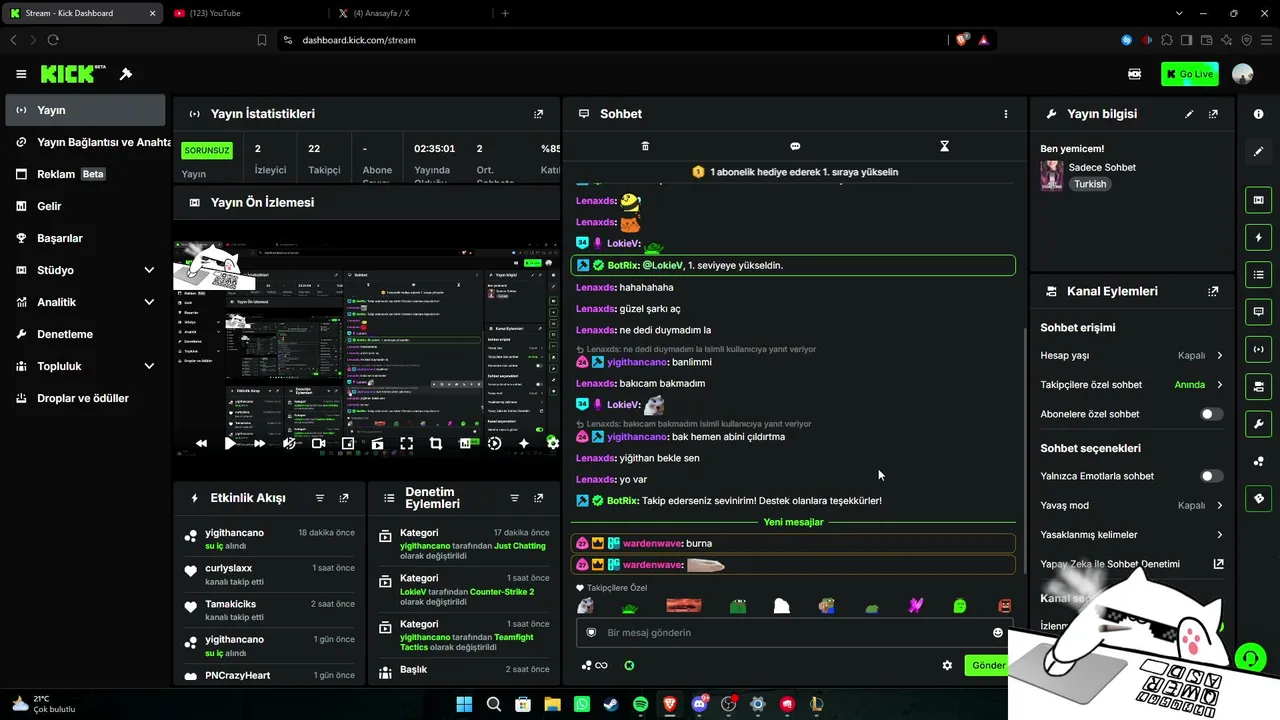Screen dimensions: 1280x720
Task: Click the Bir mesaj gönderin input field
Action: (795, 632)
